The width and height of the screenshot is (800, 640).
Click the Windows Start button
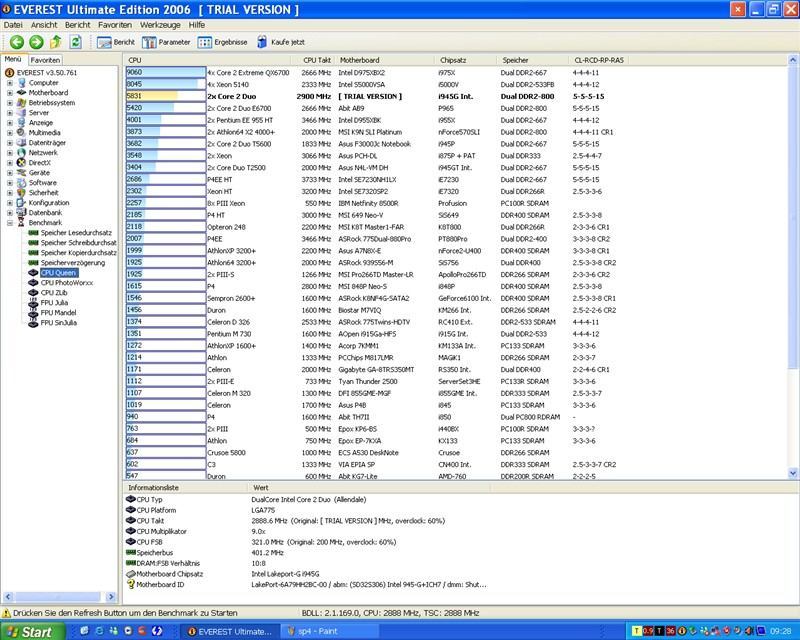[31, 632]
